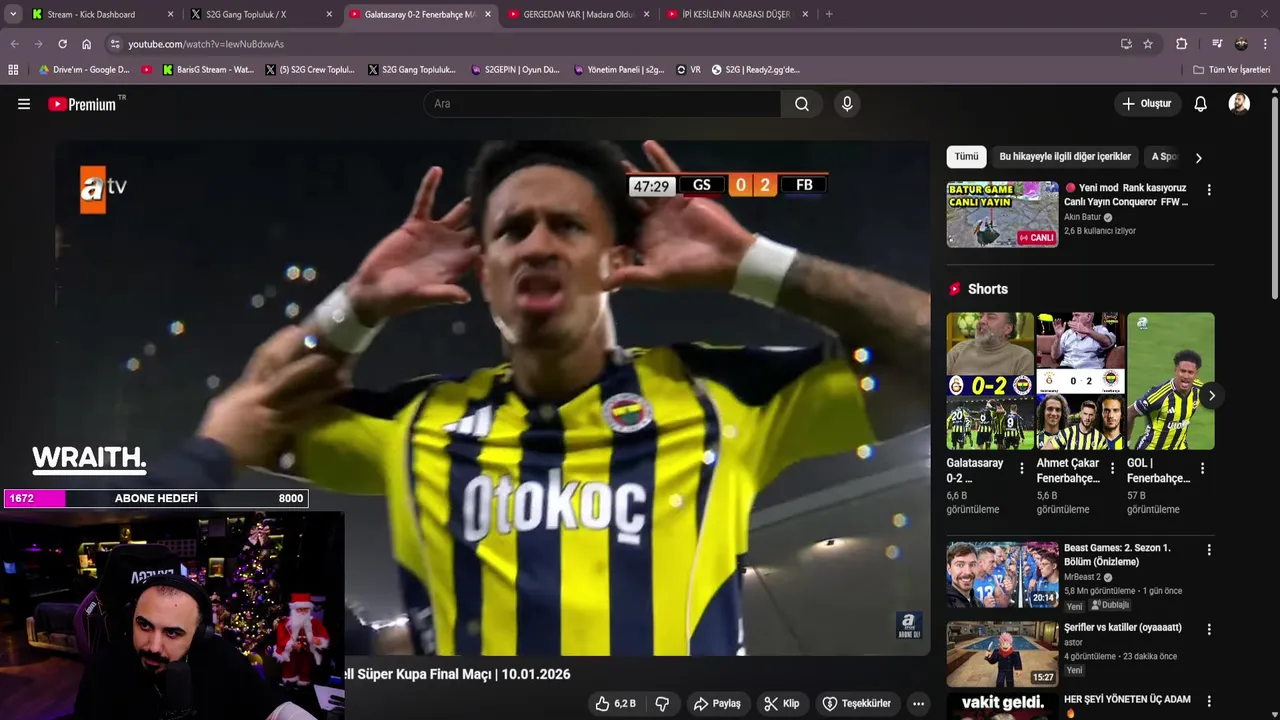The image size is (1280, 720).
Task: Close the Galatasaray 0-2 Fenerbahçe tab
Action: tap(488, 14)
